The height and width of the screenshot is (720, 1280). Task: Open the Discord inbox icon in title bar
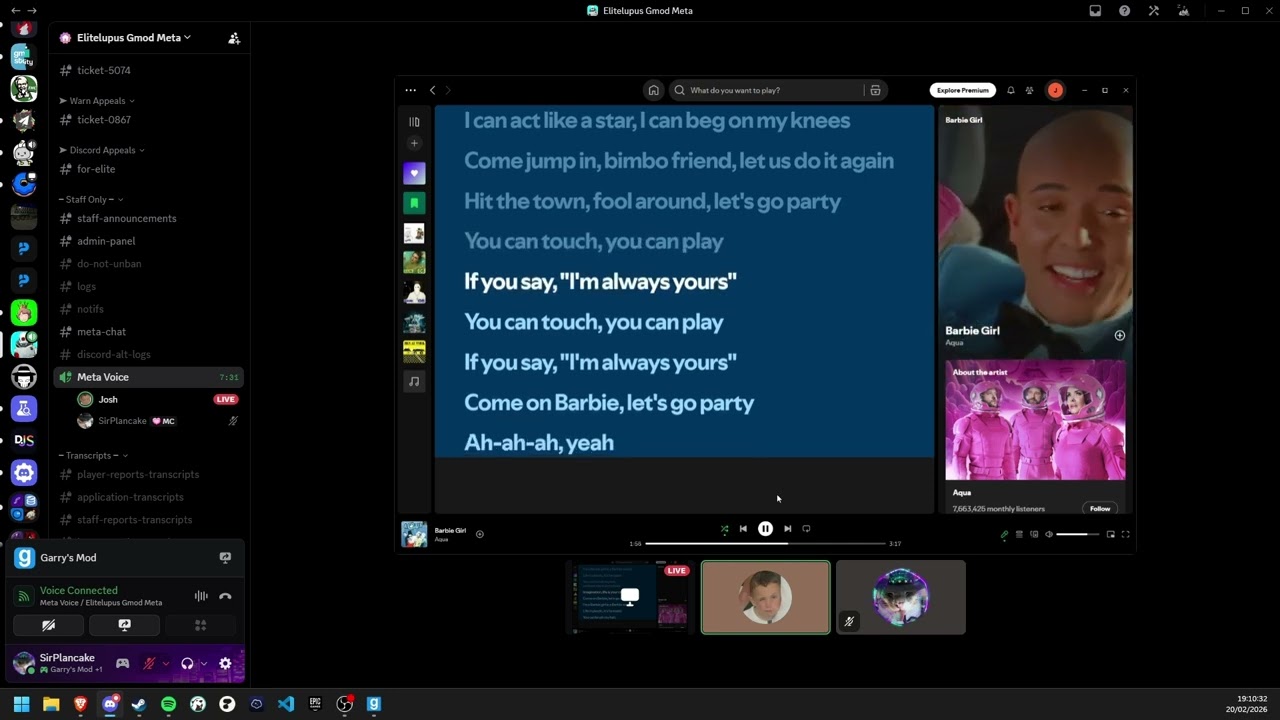(1095, 11)
